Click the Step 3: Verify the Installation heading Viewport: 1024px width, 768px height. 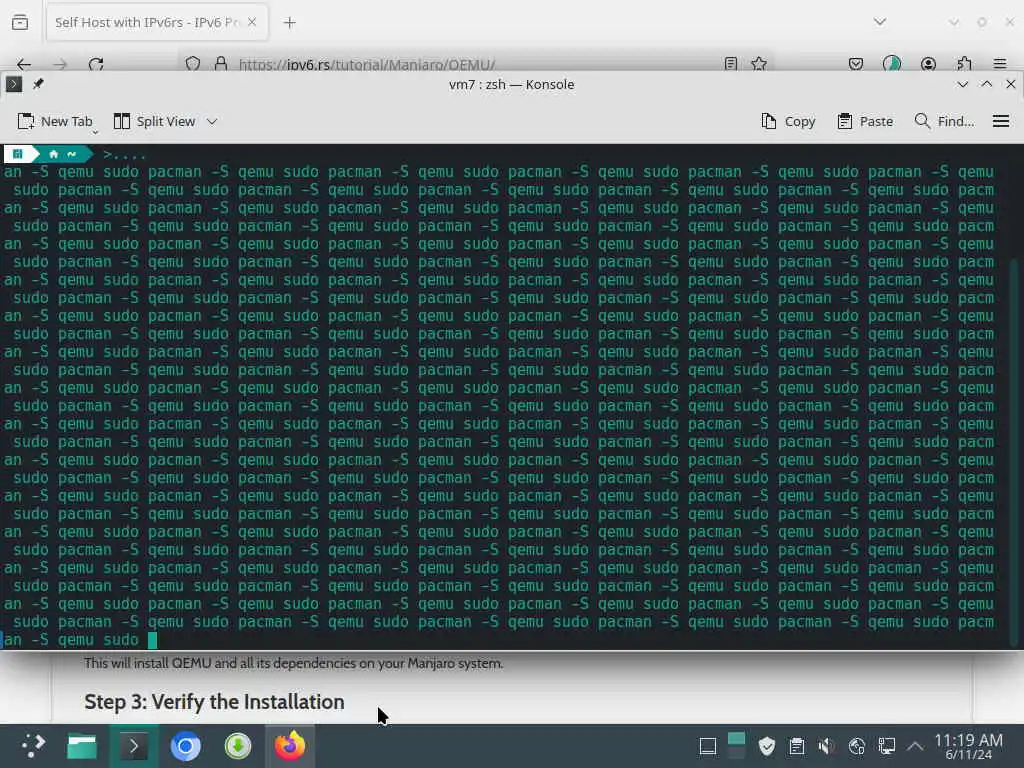[214, 701]
